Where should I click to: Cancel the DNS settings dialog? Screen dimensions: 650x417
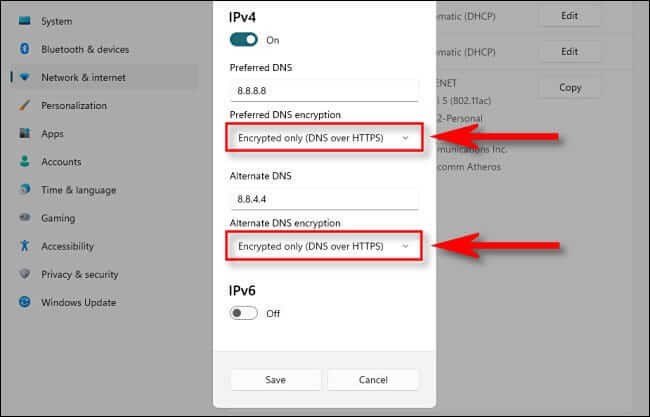click(x=373, y=380)
